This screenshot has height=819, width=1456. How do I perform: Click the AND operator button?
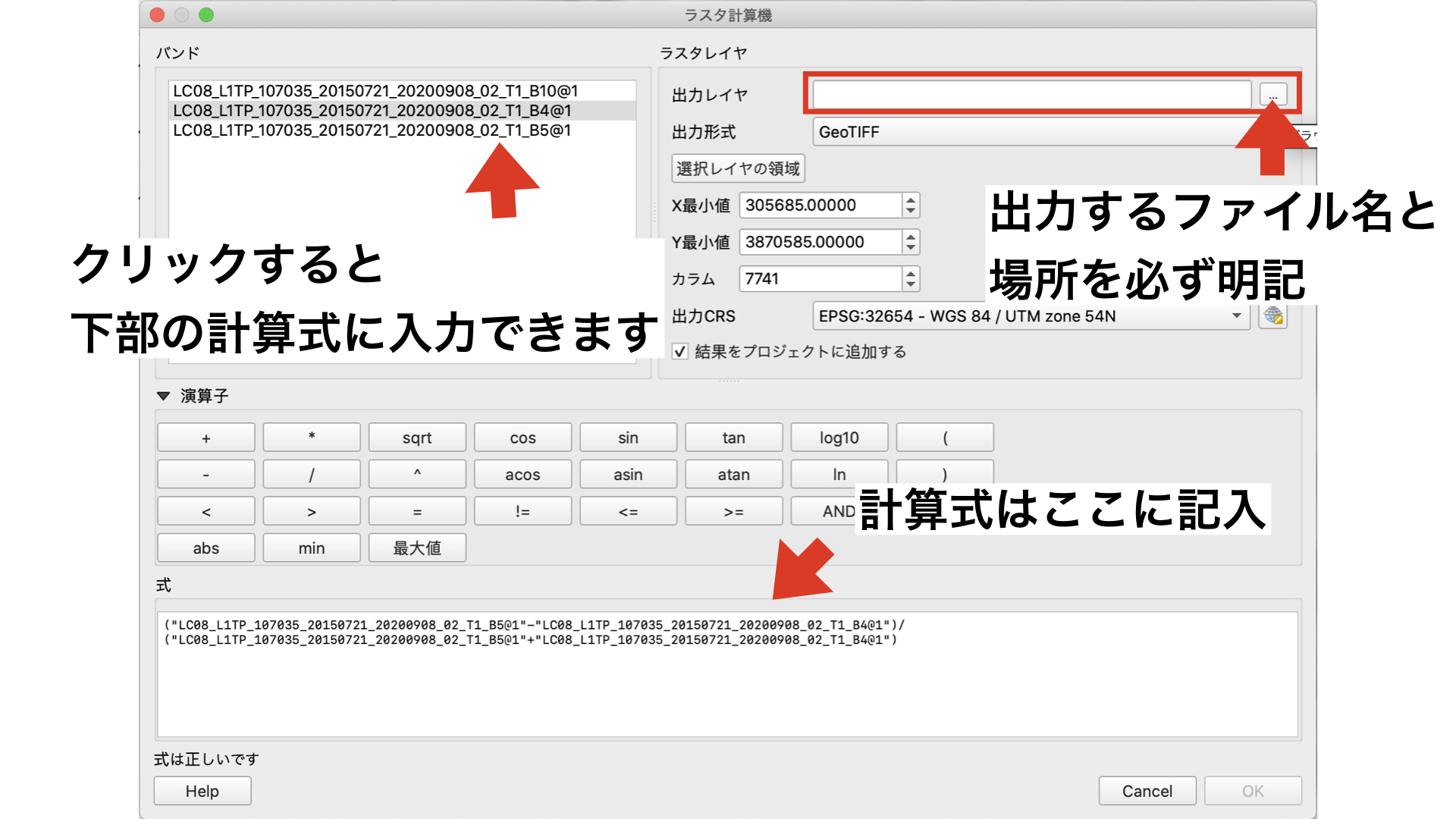pos(824,511)
